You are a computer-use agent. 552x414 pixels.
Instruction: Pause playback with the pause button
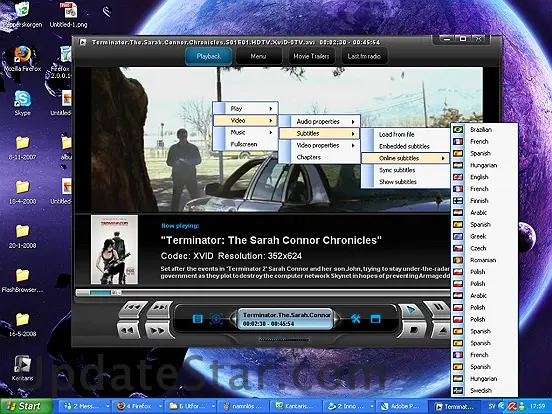[x=438, y=308]
